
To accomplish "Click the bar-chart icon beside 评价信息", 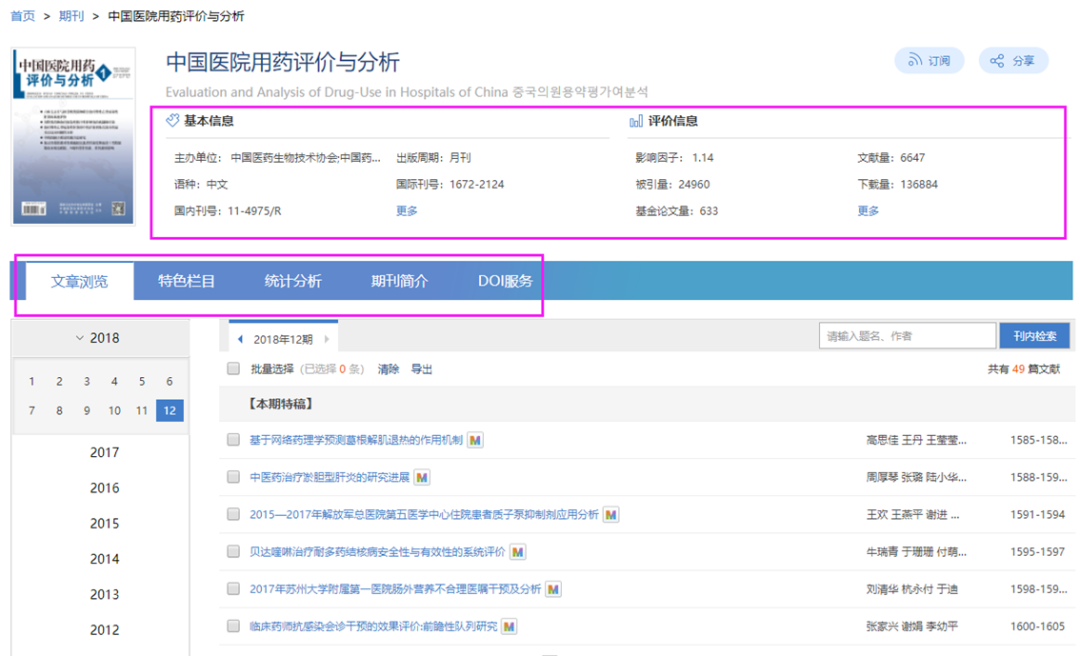I will point(638,121).
